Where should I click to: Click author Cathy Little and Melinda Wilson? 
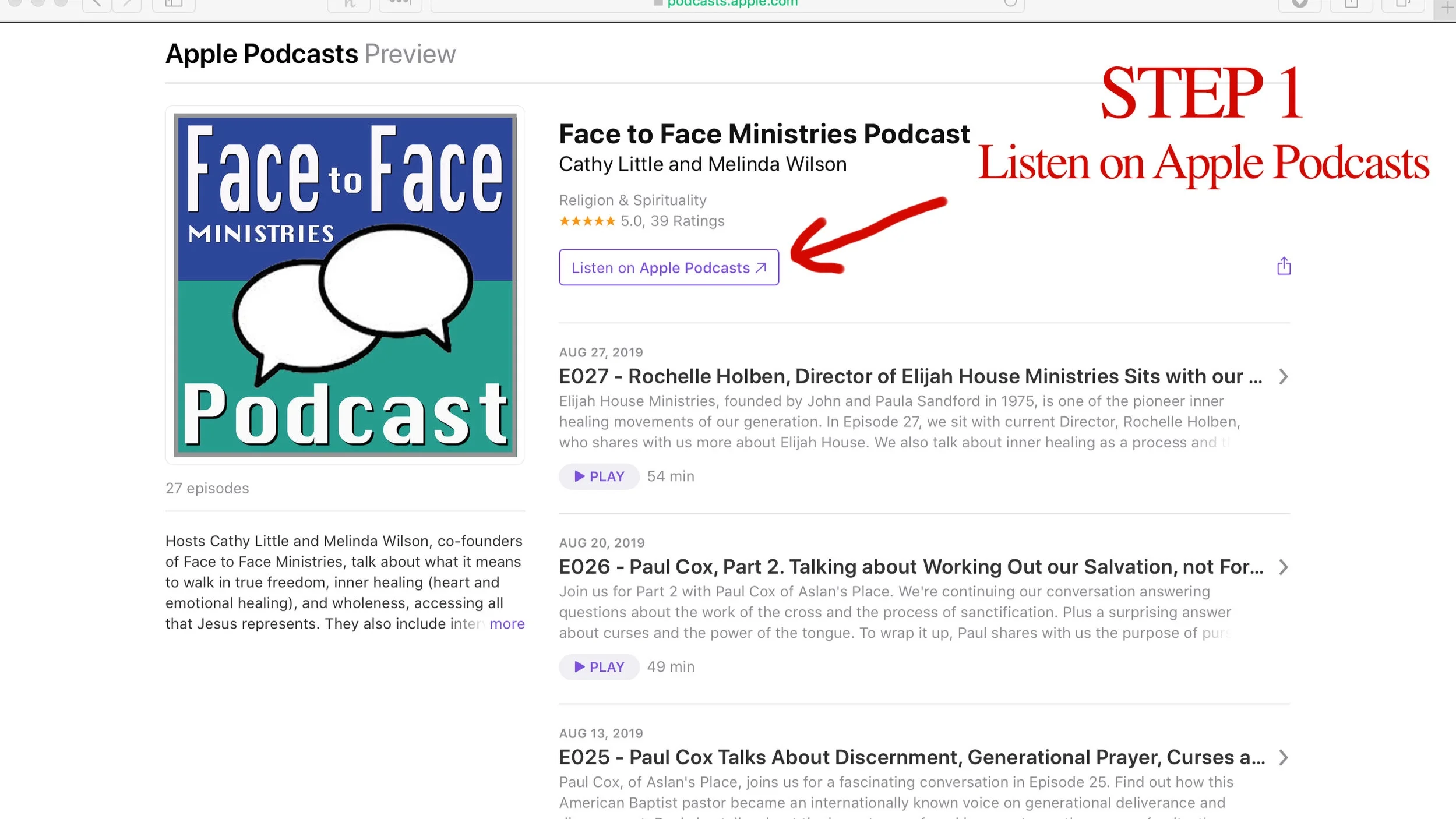[x=703, y=164]
